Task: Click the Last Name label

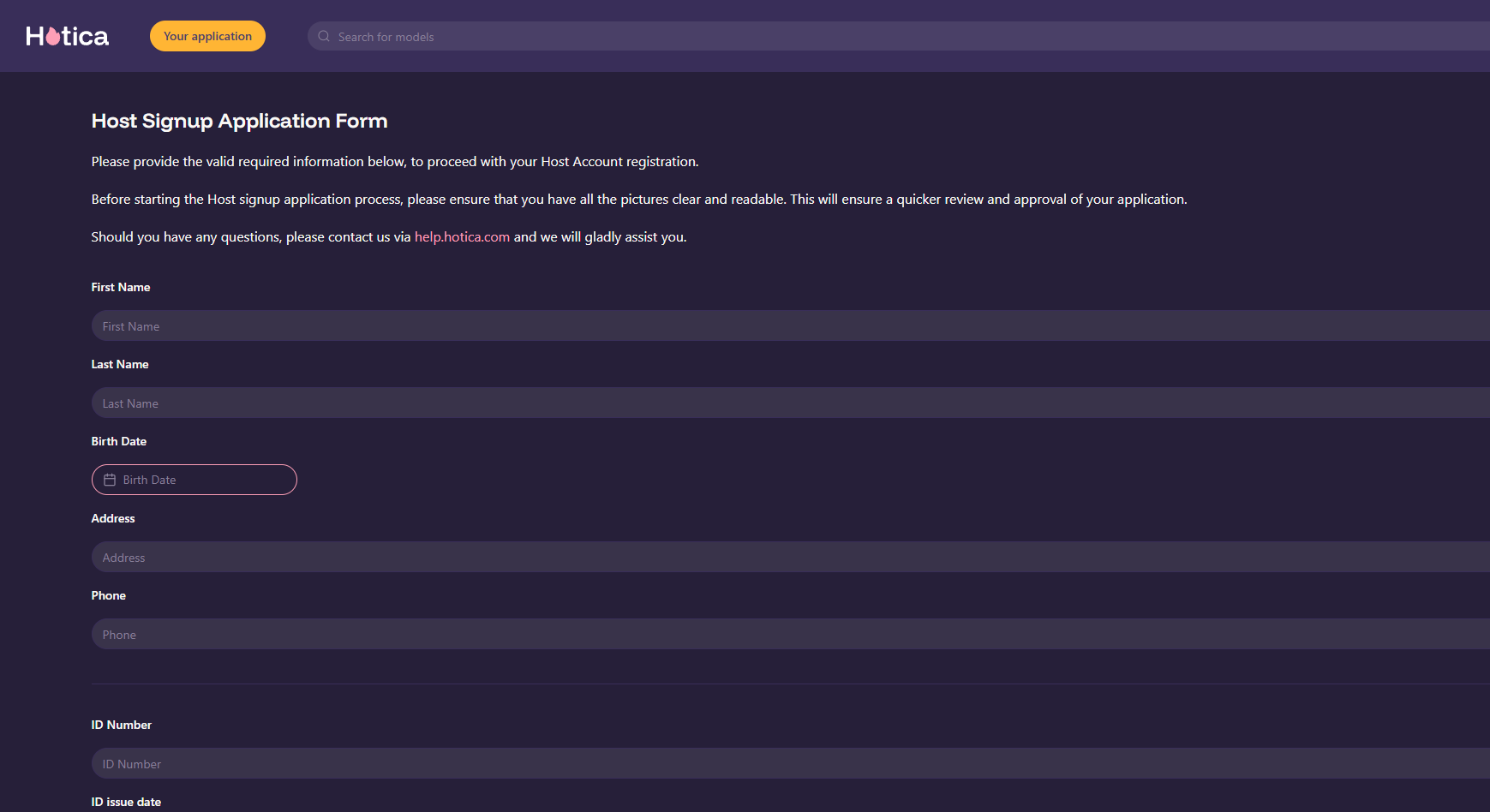Action: click(x=120, y=365)
